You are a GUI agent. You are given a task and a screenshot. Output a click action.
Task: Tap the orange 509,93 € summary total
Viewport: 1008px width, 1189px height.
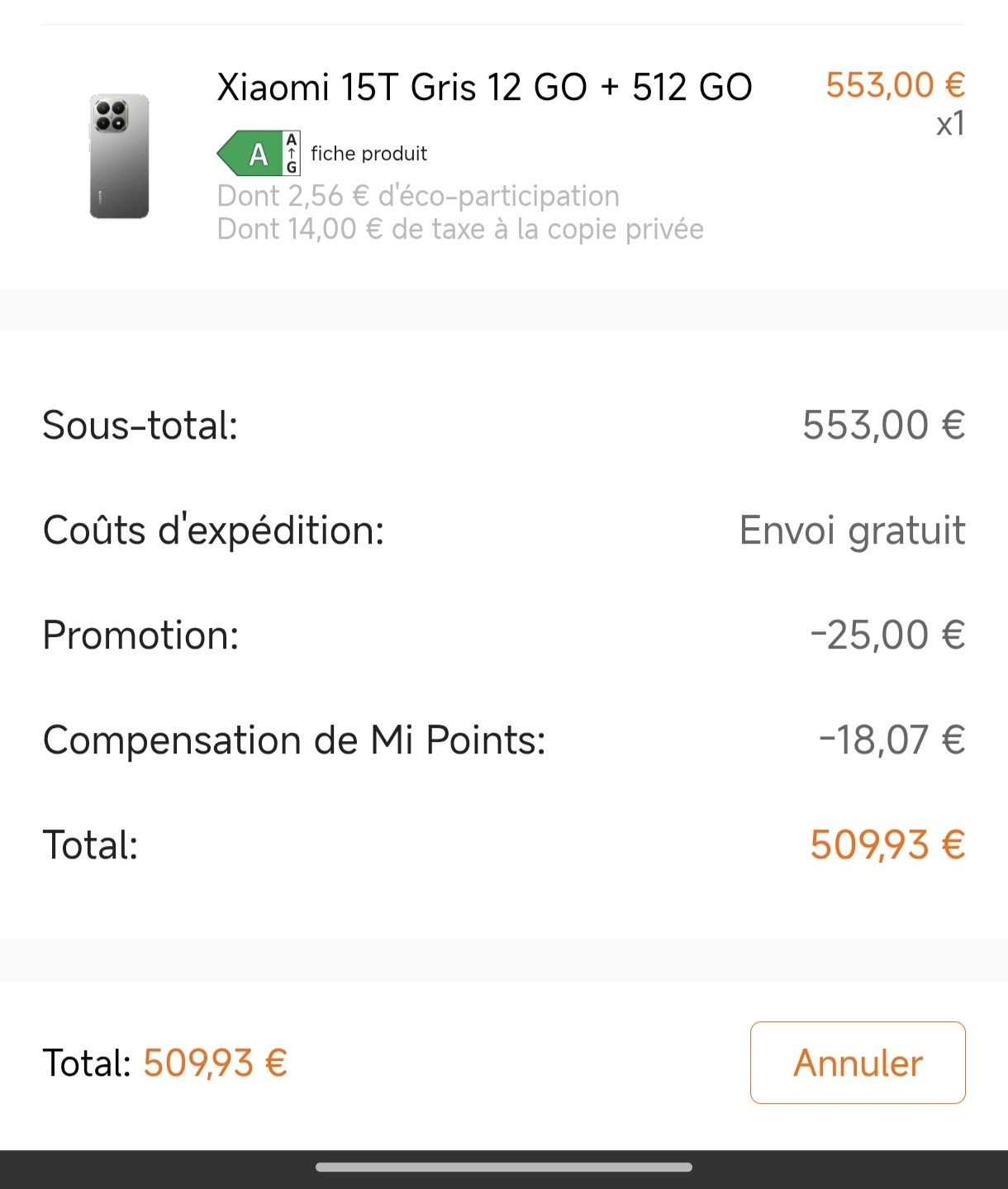point(887,845)
